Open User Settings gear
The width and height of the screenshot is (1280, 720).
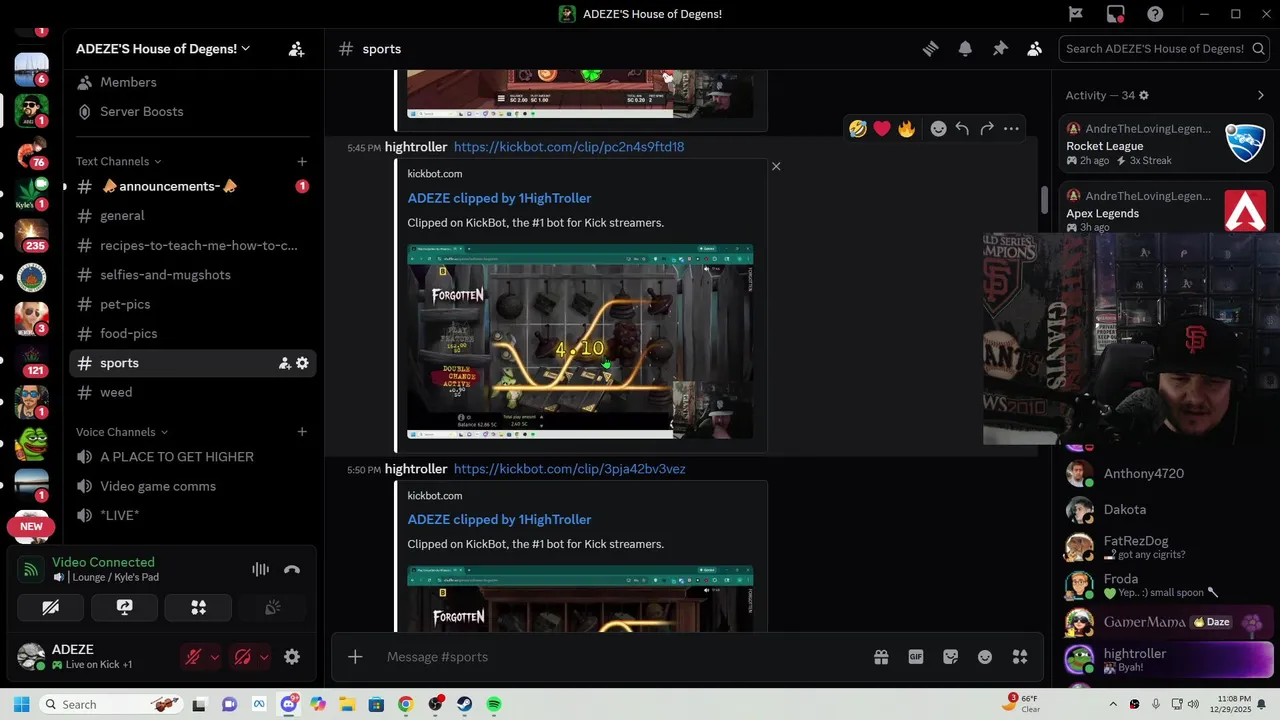pos(292,657)
